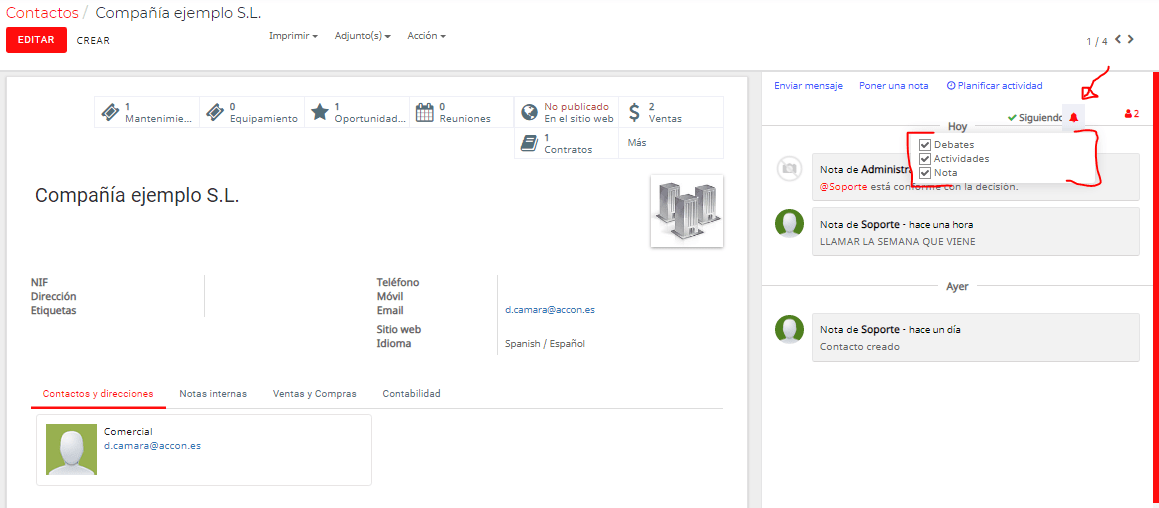Click the 1 / 4 pager counter
Viewport: 1159px width, 508px height.
pyautogui.click(x=1097, y=41)
